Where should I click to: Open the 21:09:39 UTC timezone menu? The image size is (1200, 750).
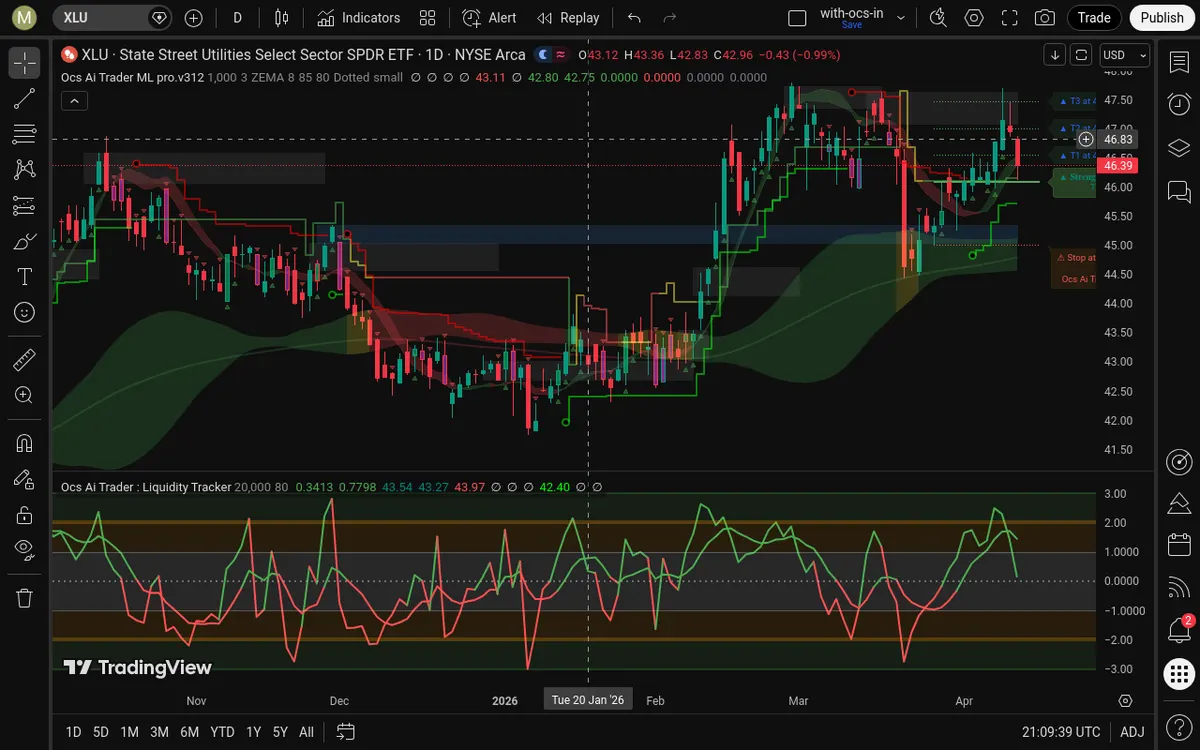point(1061,732)
